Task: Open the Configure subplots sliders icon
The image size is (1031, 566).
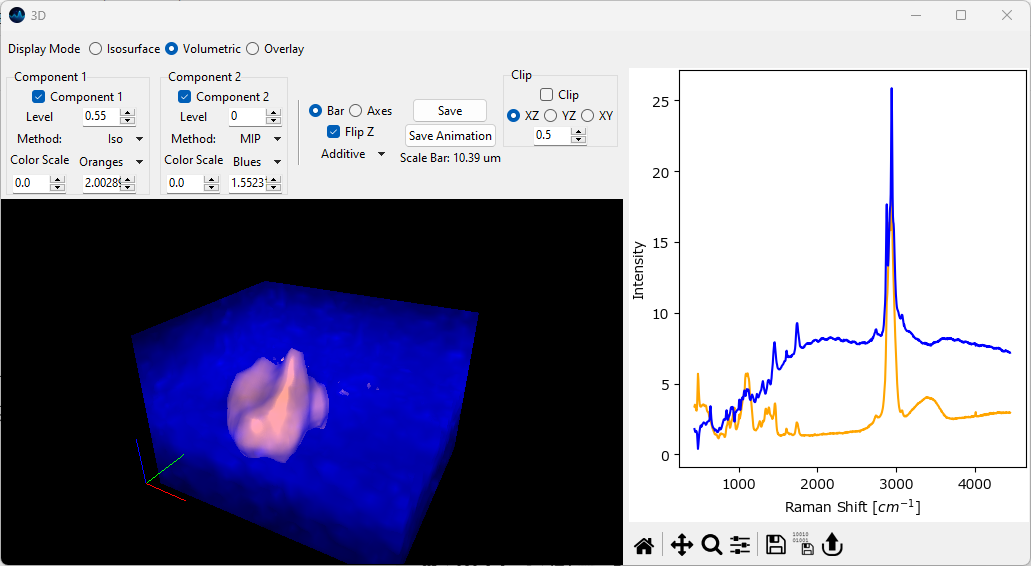Action: coord(740,545)
